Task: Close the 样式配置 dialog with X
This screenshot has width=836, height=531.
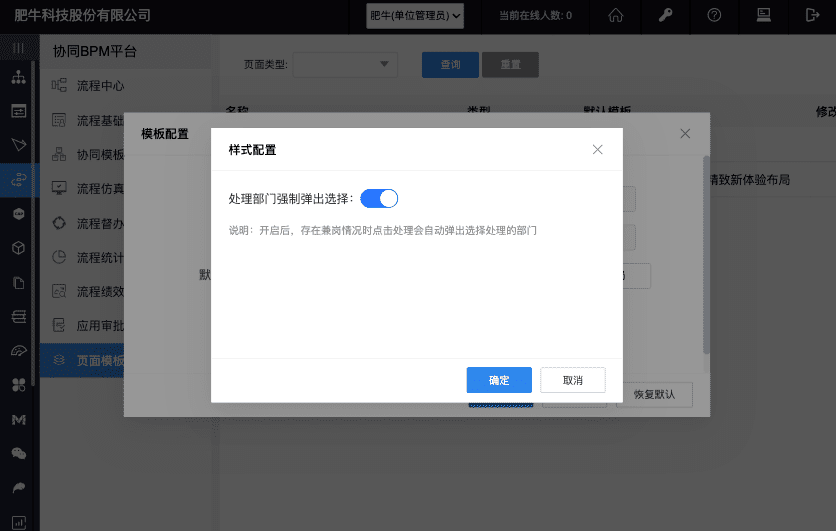Action: (598, 150)
